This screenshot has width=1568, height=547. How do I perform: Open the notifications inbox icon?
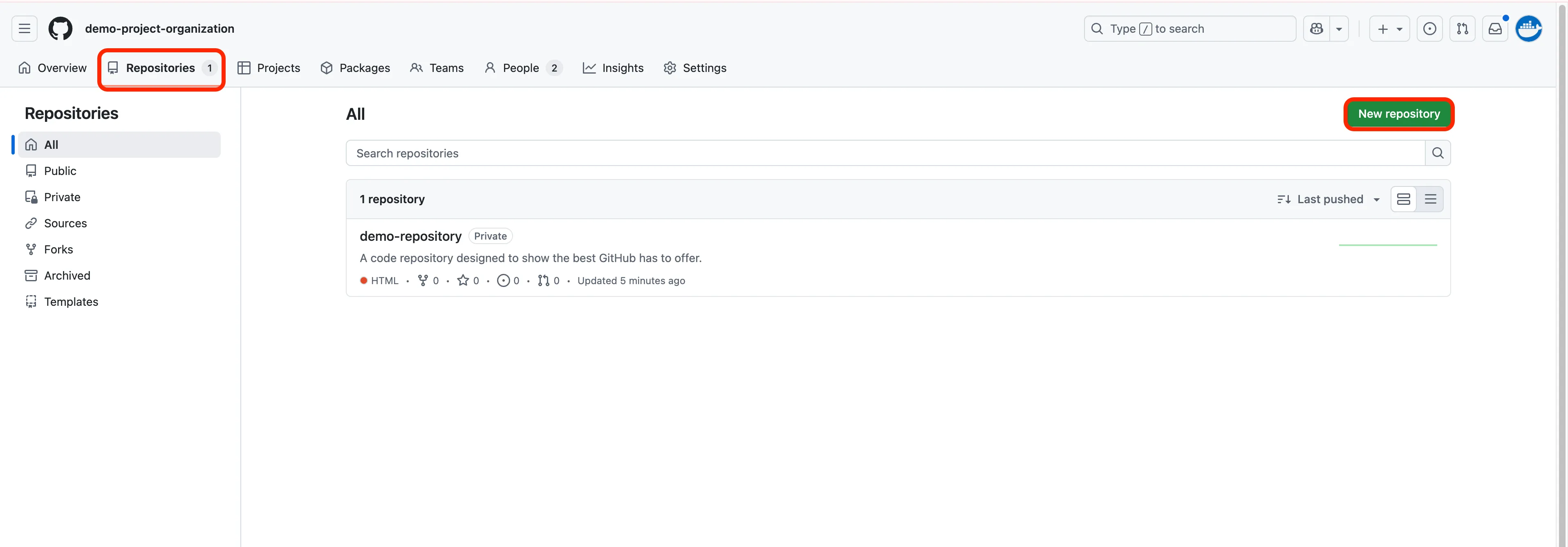pos(1495,29)
